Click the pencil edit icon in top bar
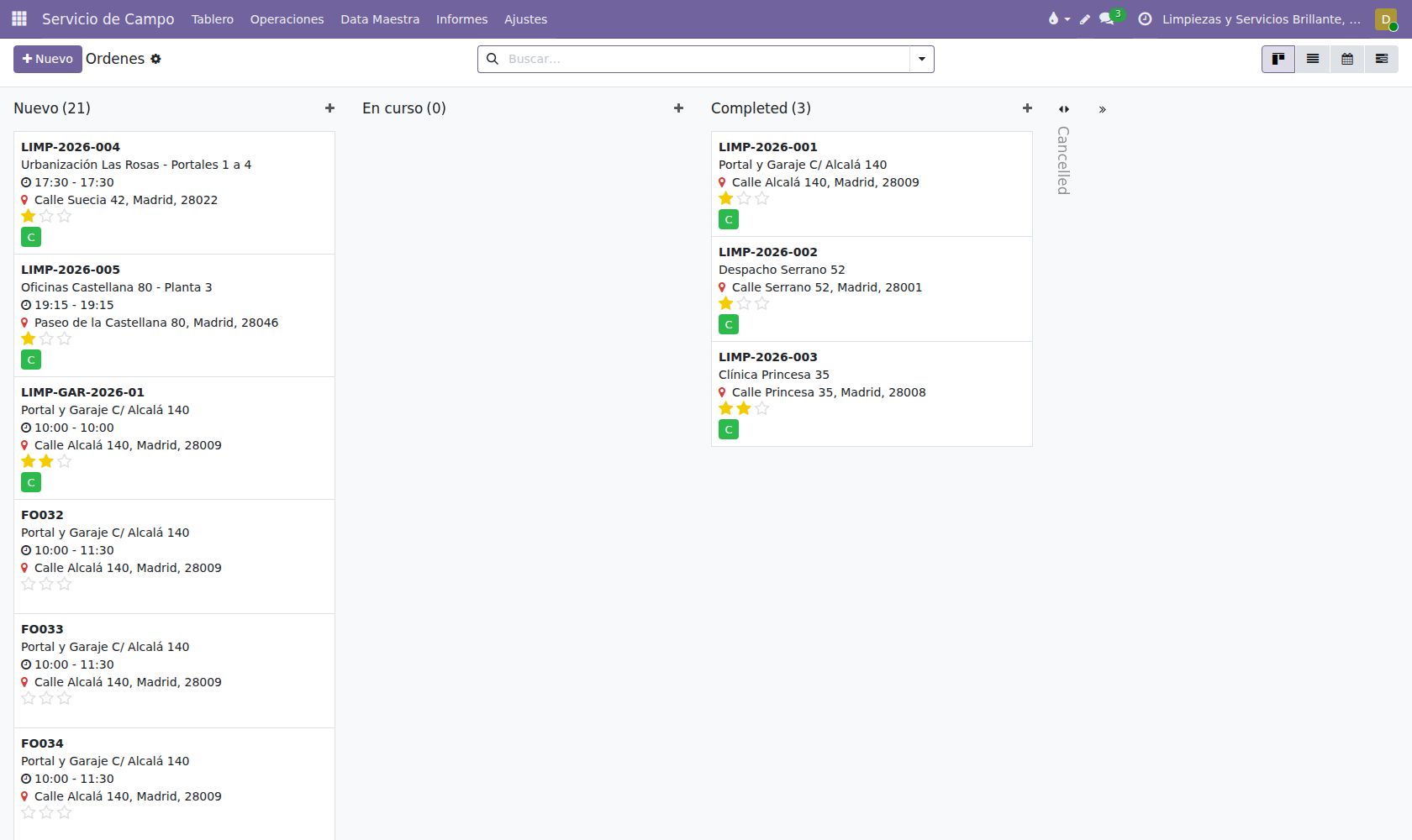The image size is (1412, 840). [x=1085, y=19]
